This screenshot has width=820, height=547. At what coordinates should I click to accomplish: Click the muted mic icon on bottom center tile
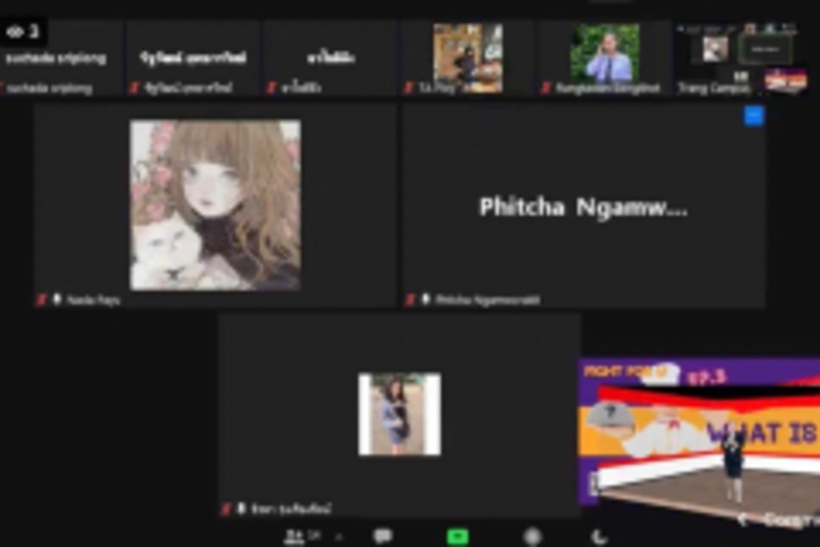[x=226, y=509]
